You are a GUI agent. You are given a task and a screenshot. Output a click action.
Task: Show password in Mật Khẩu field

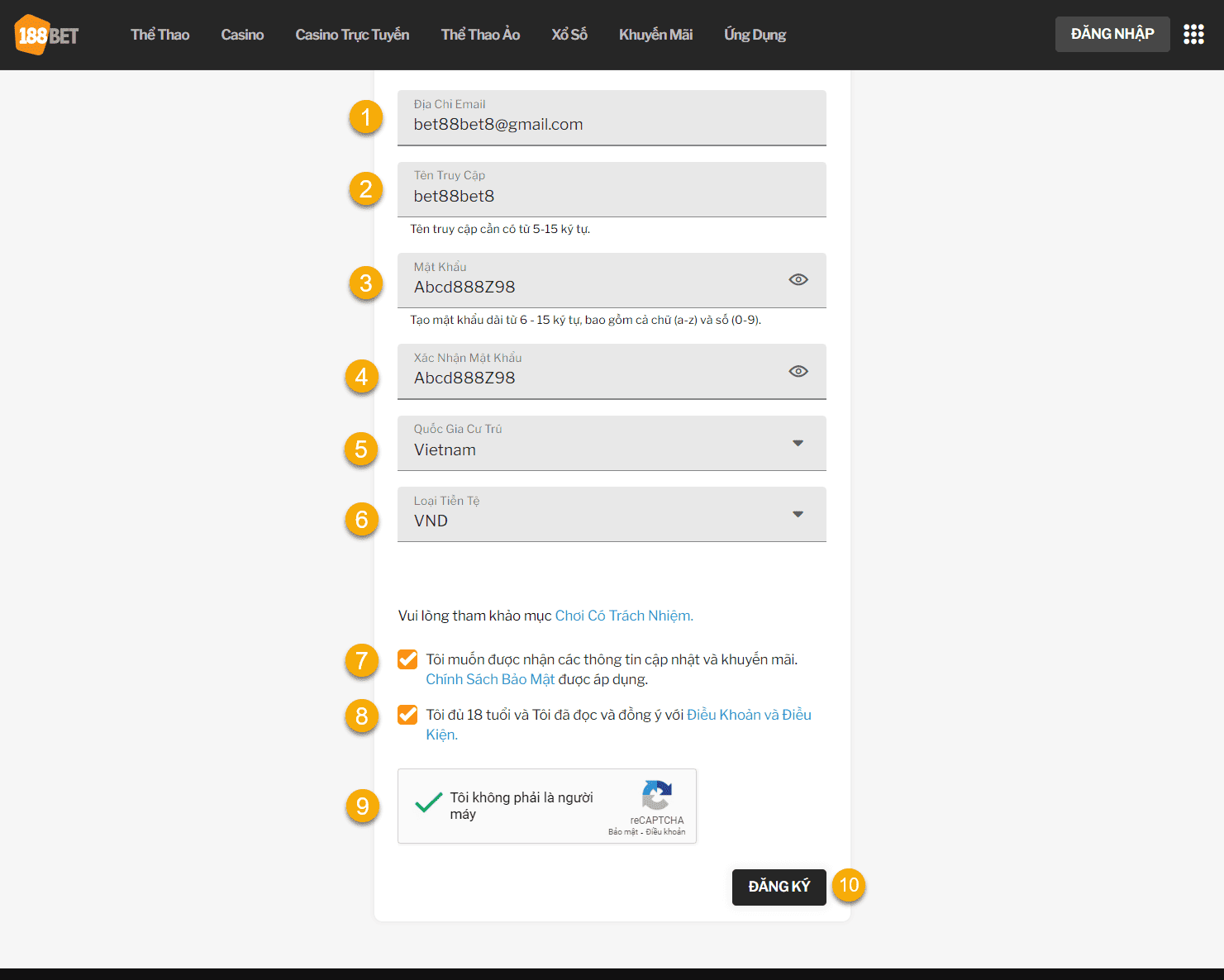[x=798, y=279]
